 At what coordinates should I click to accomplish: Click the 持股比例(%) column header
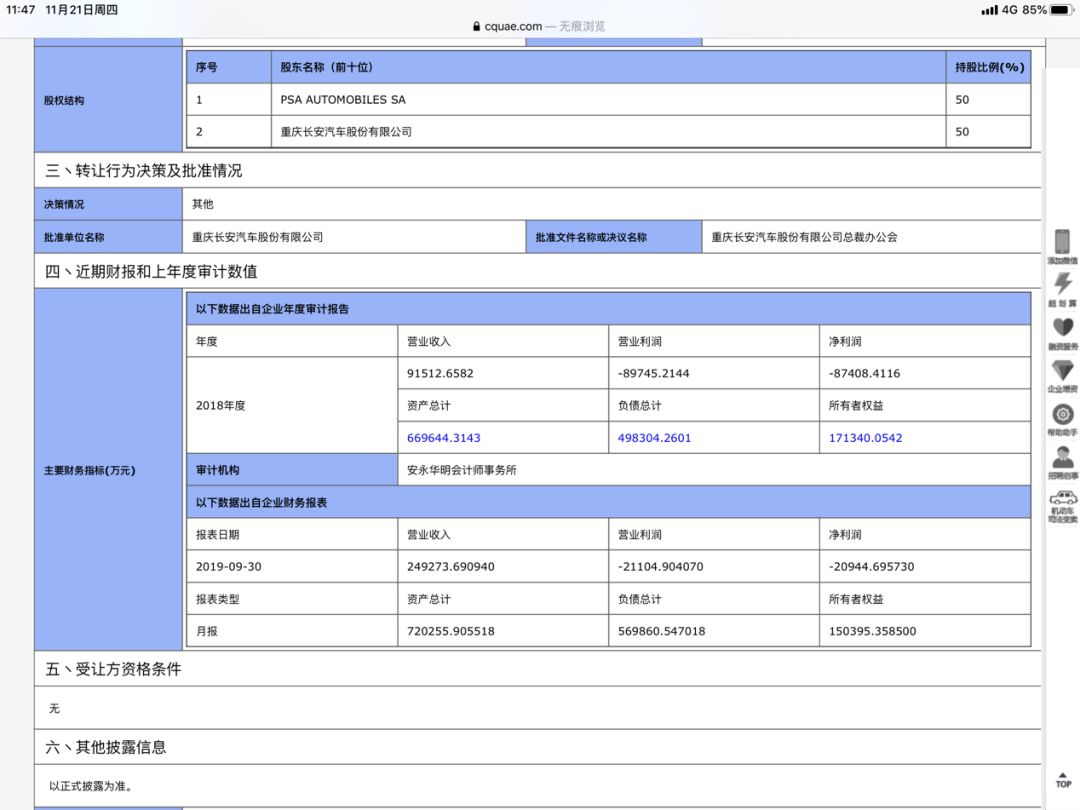(989, 67)
